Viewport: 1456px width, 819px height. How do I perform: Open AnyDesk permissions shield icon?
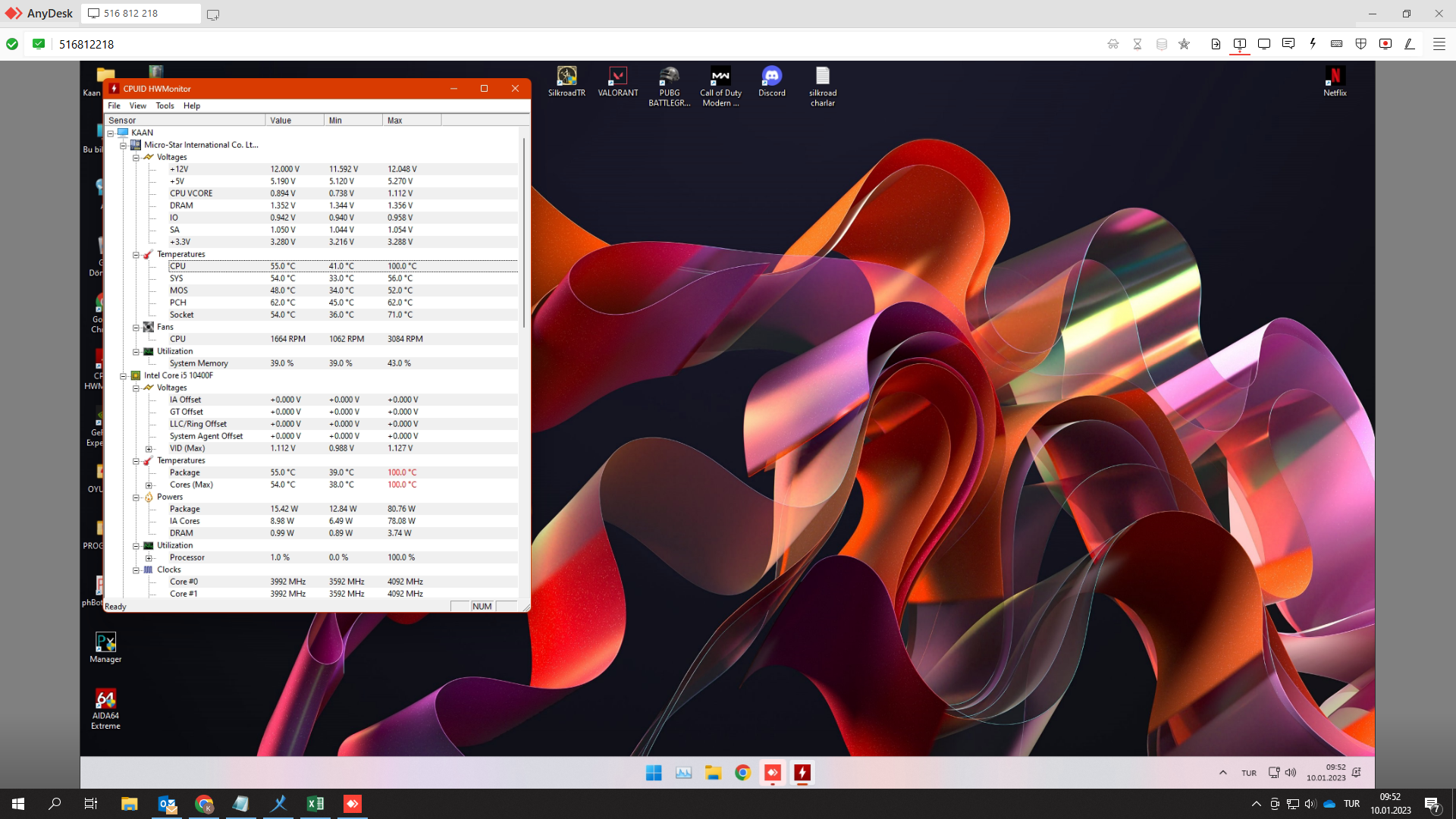point(1361,44)
